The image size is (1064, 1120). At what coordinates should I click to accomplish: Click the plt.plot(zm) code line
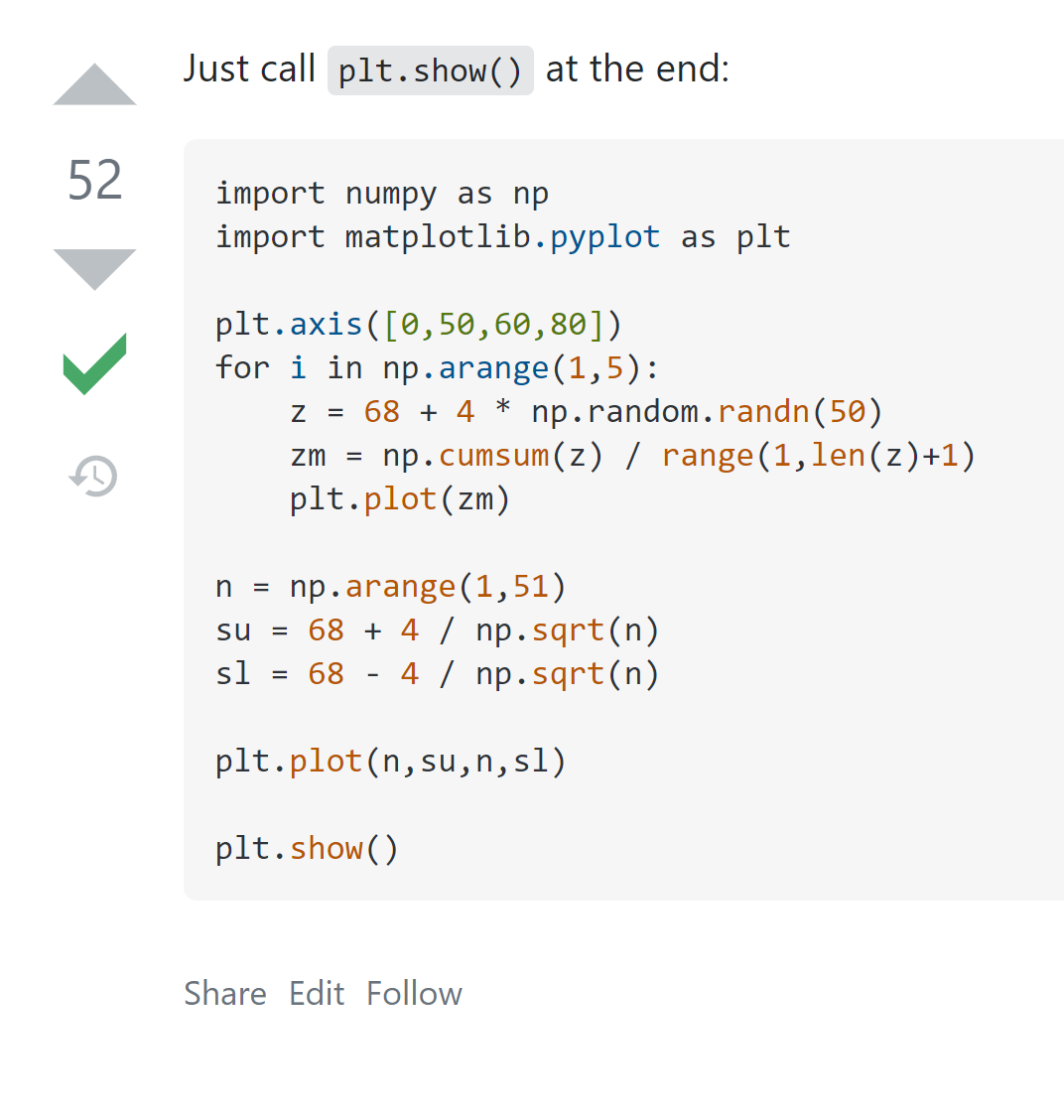[x=400, y=499]
